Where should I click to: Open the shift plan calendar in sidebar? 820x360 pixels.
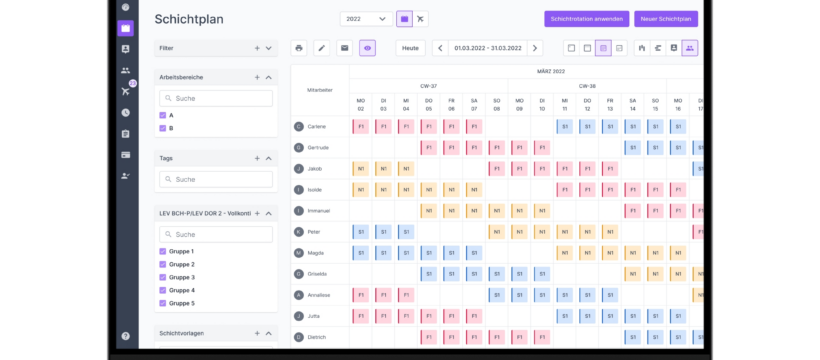coord(126,28)
